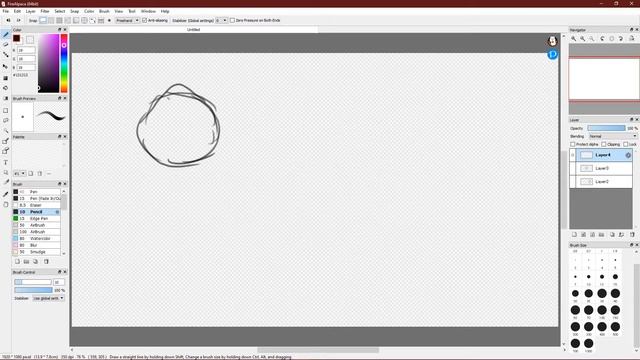Open Layer4 settings gear icon
The height and width of the screenshot is (360, 640).
click(x=628, y=155)
